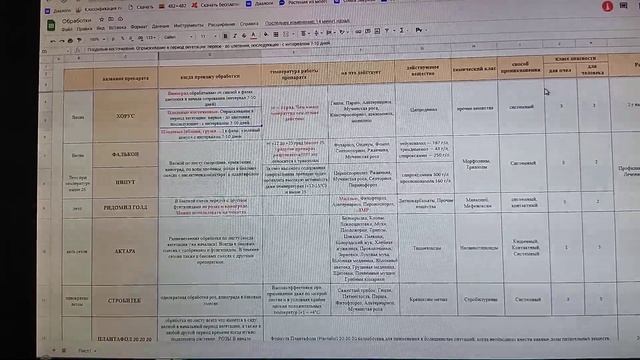Image resolution: width=640 pixels, height=360 pixels.
Task: Open the cell fill color picker
Action: coord(265,34)
